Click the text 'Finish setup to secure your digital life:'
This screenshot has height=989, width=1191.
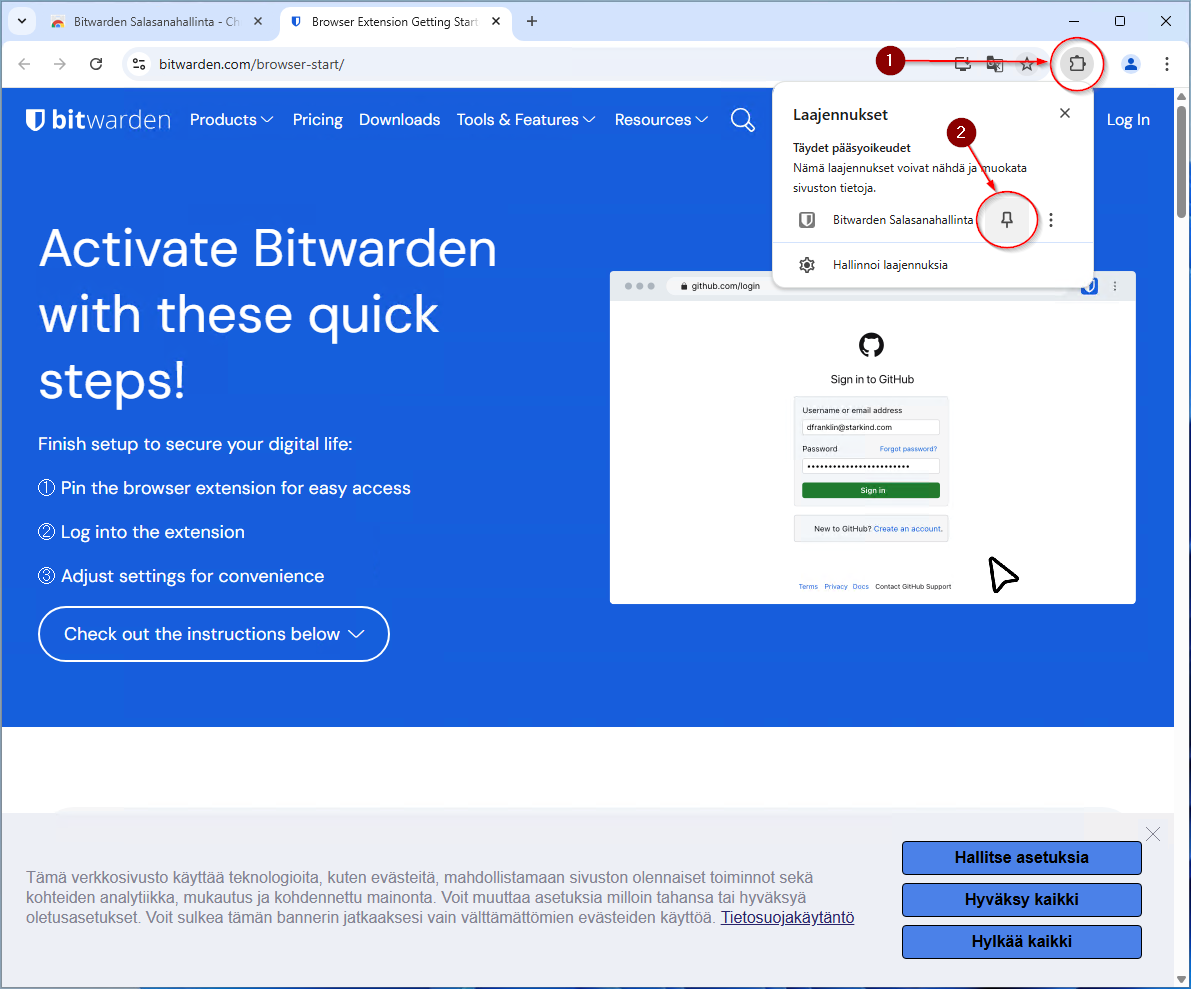click(x=195, y=444)
